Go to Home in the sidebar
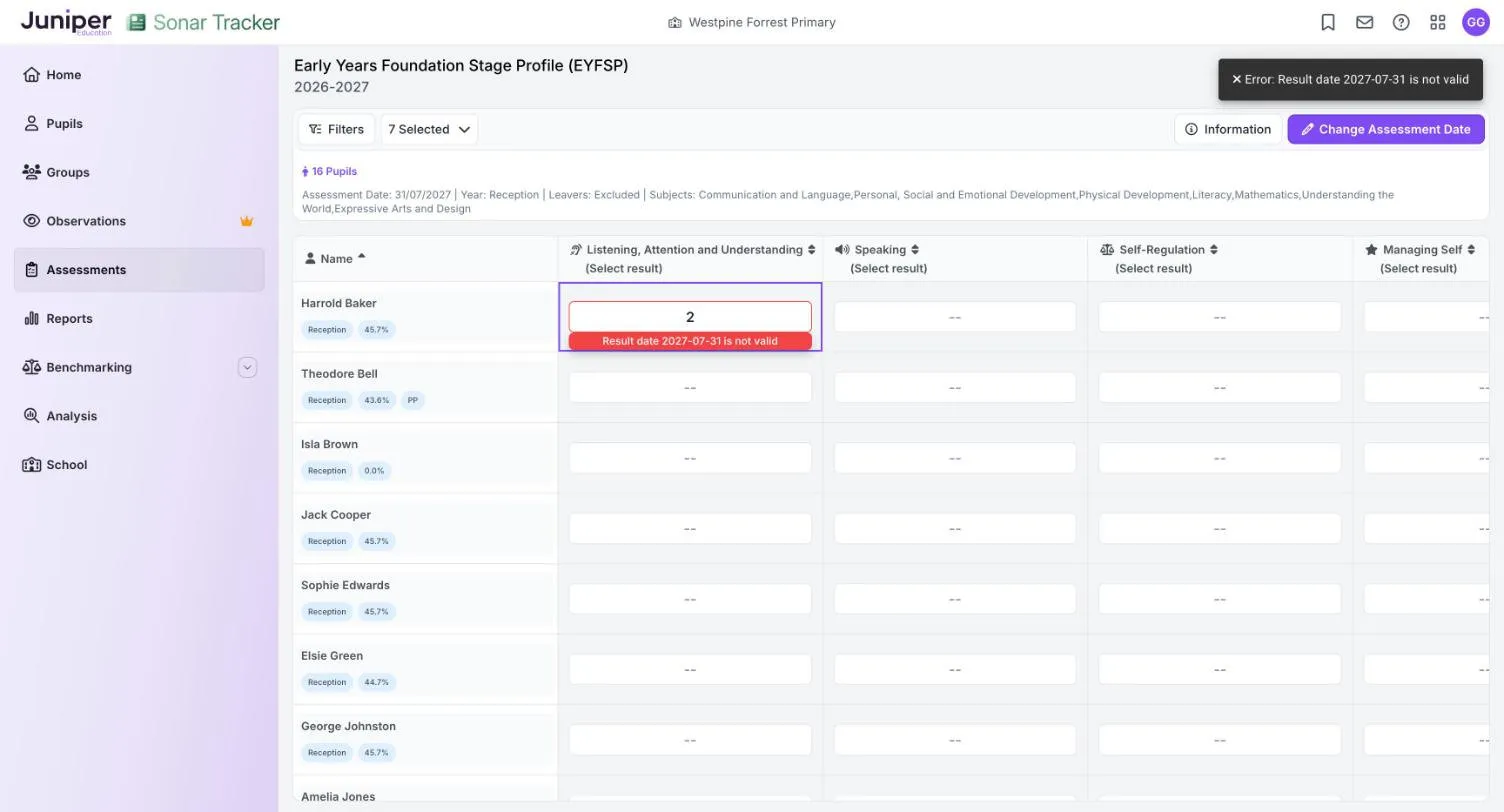 [x=139, y=75]
